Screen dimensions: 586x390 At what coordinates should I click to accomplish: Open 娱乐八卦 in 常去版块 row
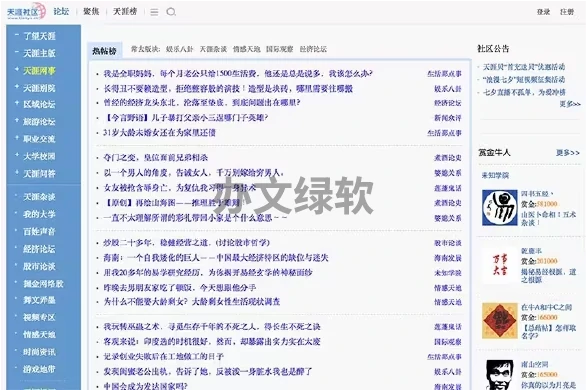tap(180, 49)
